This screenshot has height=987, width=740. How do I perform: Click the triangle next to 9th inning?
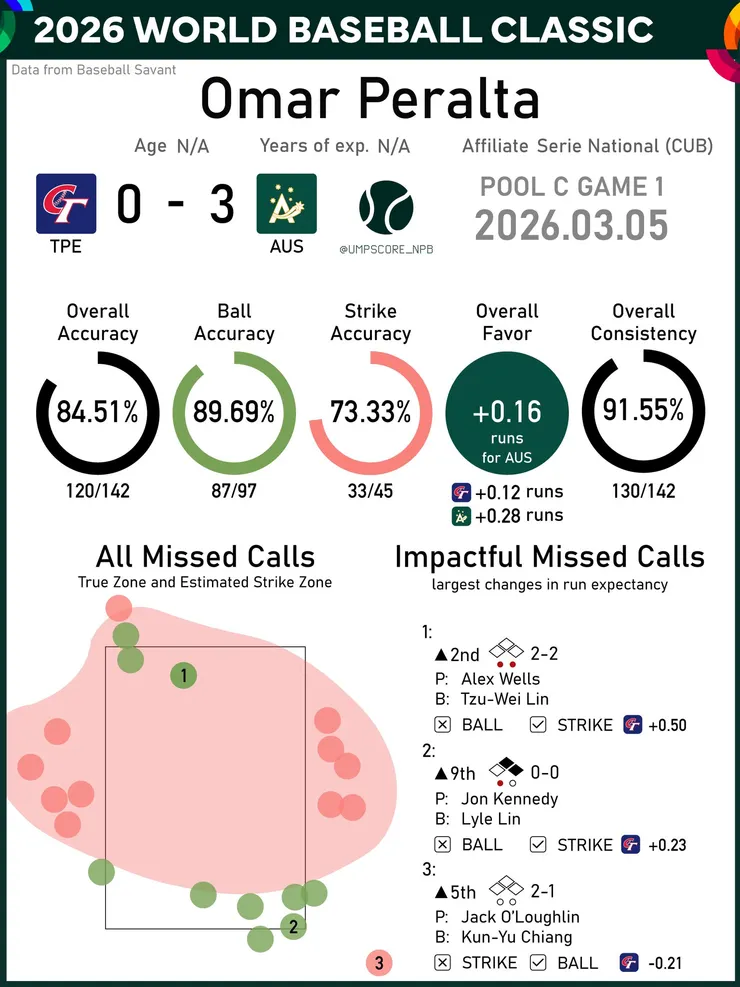coord(440,774)
